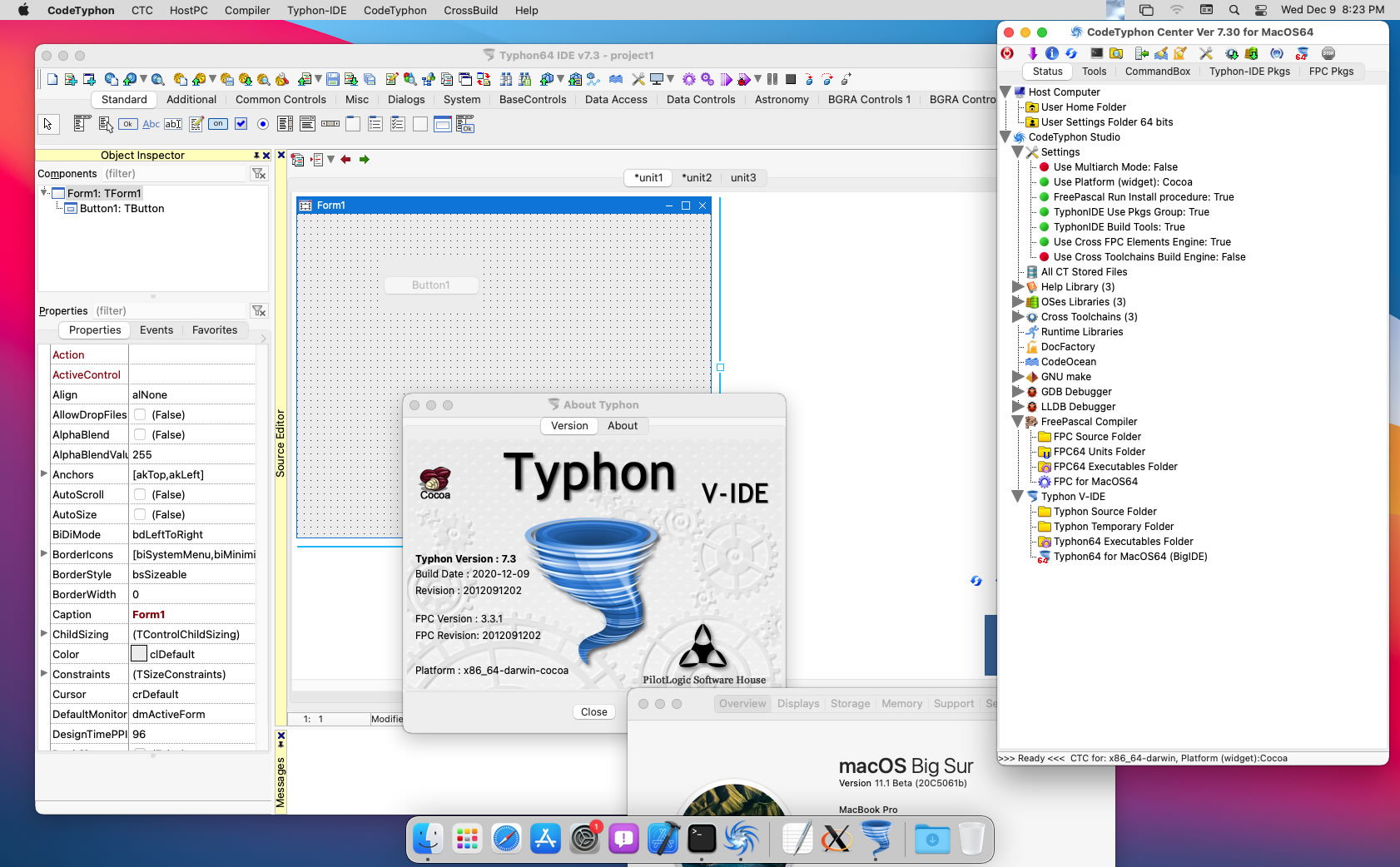
Task: Click the Pause icon in IDE toolbar
Action: coord(772,79)
